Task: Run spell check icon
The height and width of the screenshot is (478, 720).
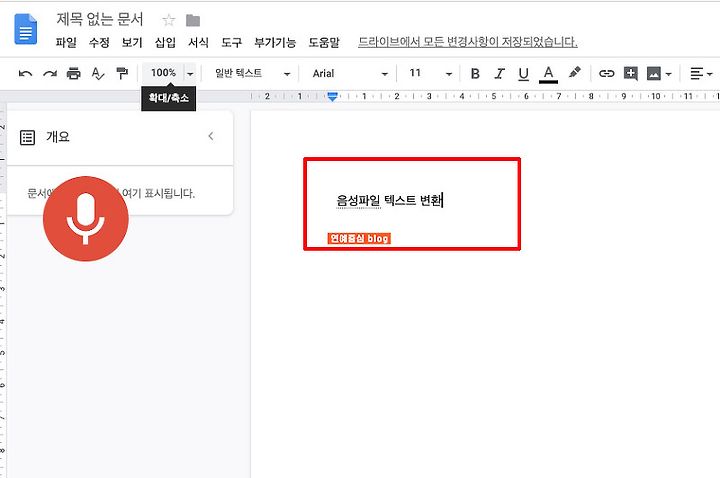Action: pyautogui.click(x=98, y=73)
